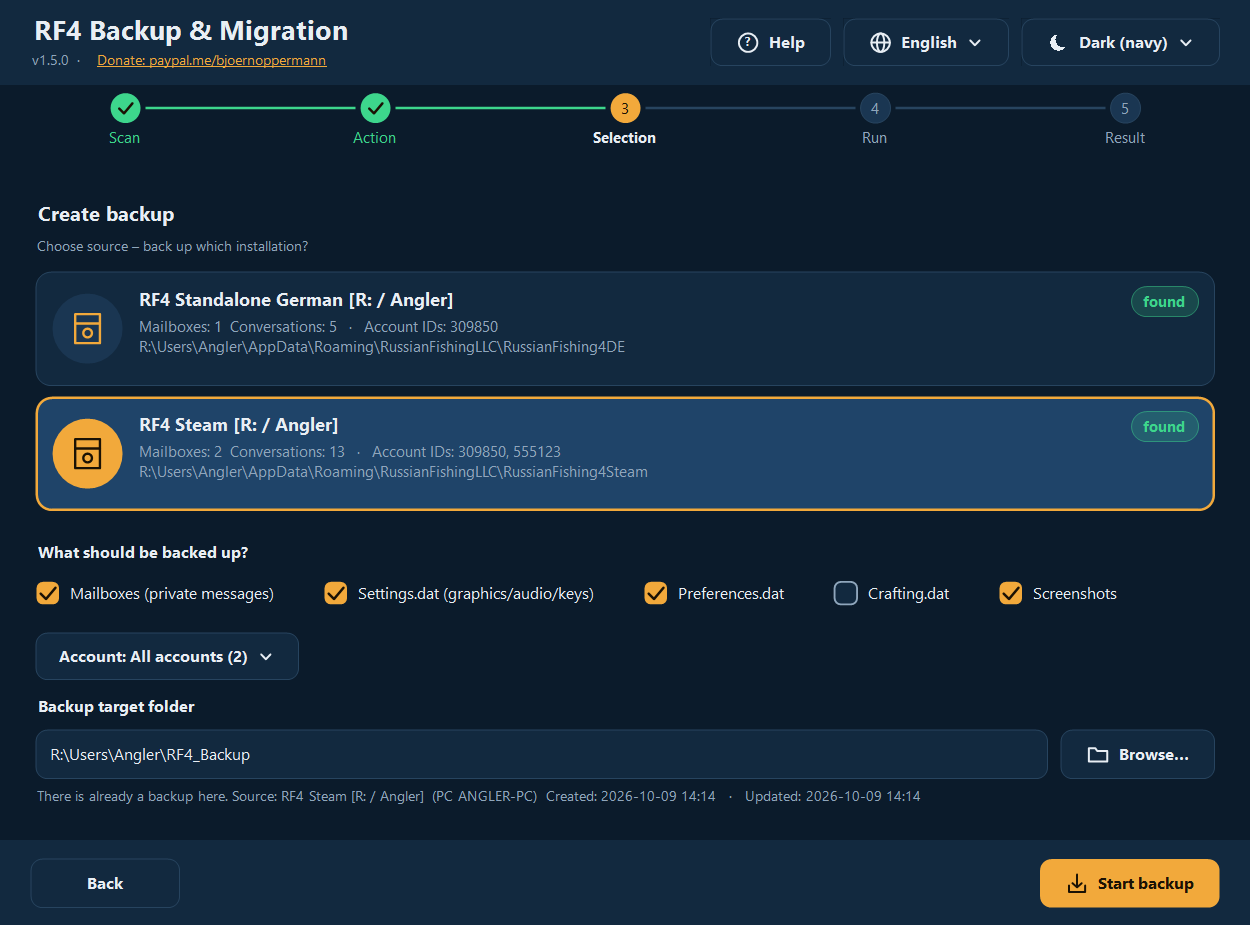The image size is (1250, 925).
Task: Click version v1.5.0 text
Action: click(x=50, y=60)
